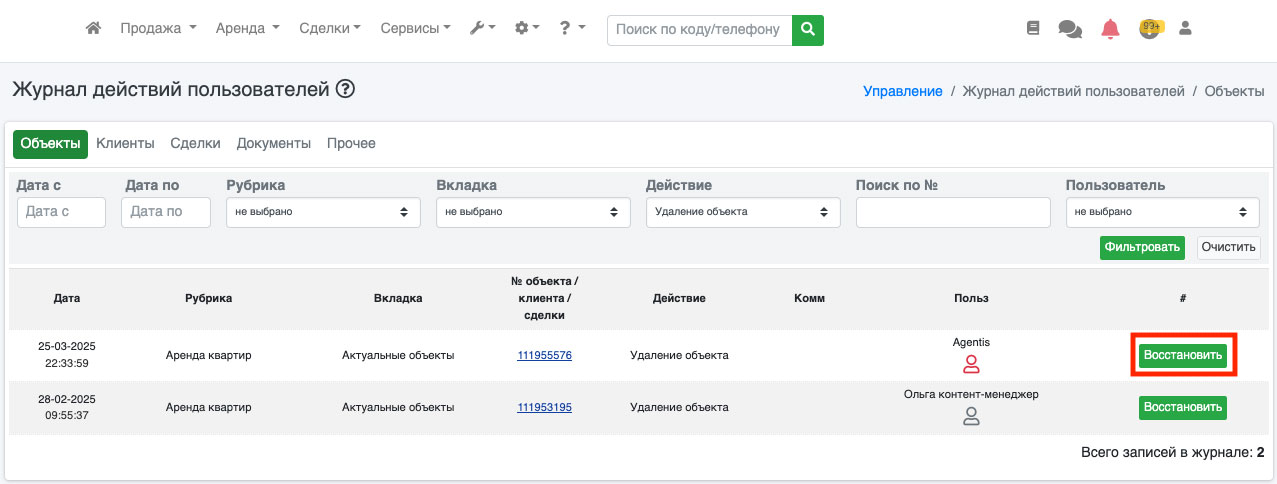Click the Дата с input field
Screen dimensions: 1277x484
tap(61, 212)
